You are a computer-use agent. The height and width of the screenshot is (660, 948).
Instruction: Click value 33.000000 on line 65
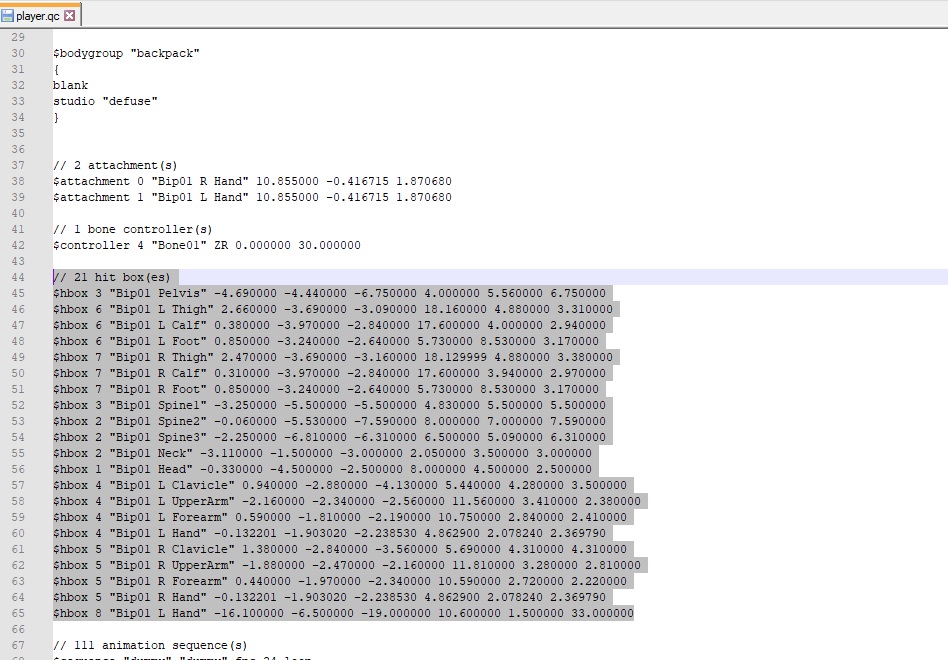[603, 613]
